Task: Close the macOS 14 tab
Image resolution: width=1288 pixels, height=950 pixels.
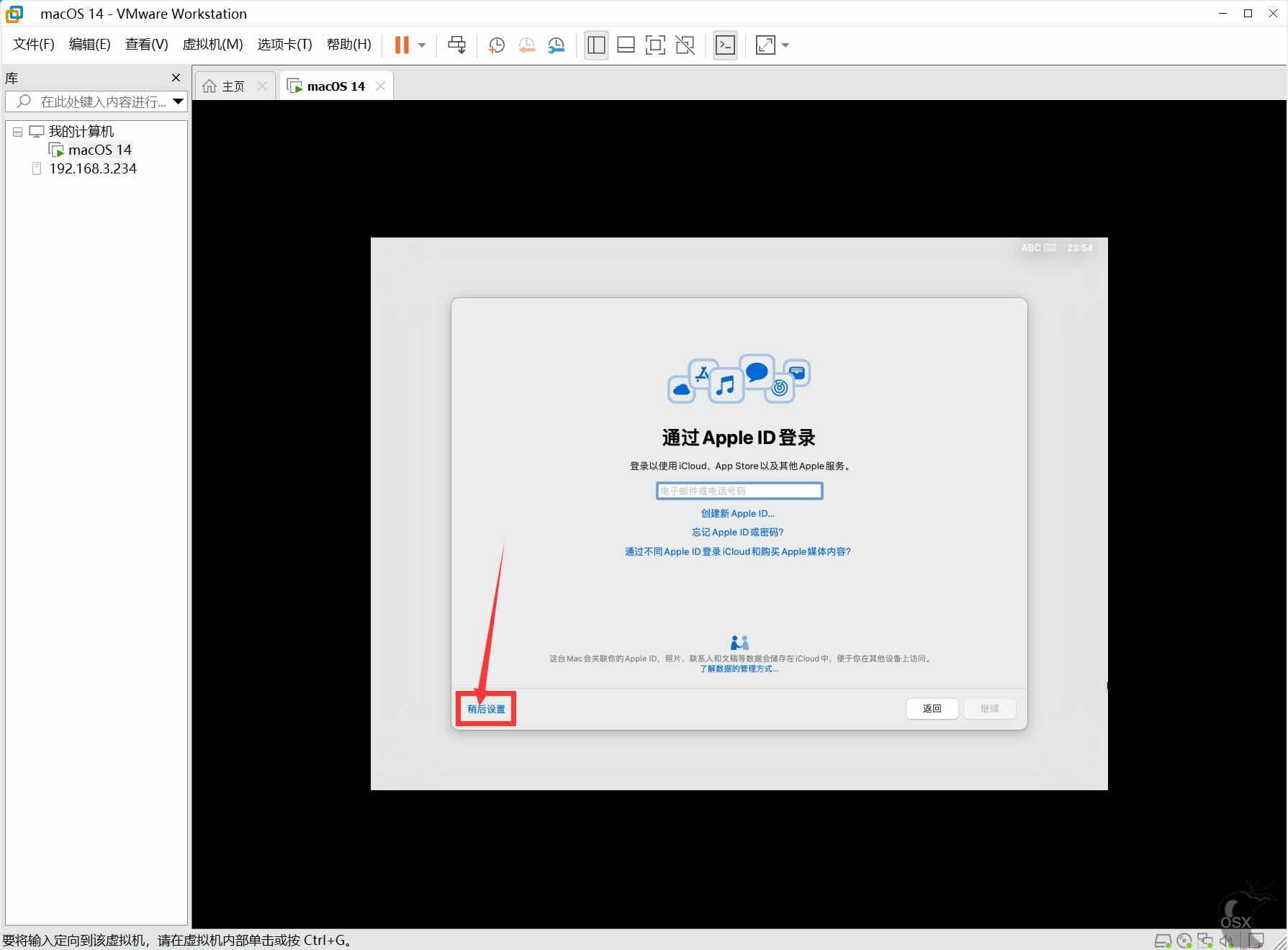Action: [x=380, y=86]
